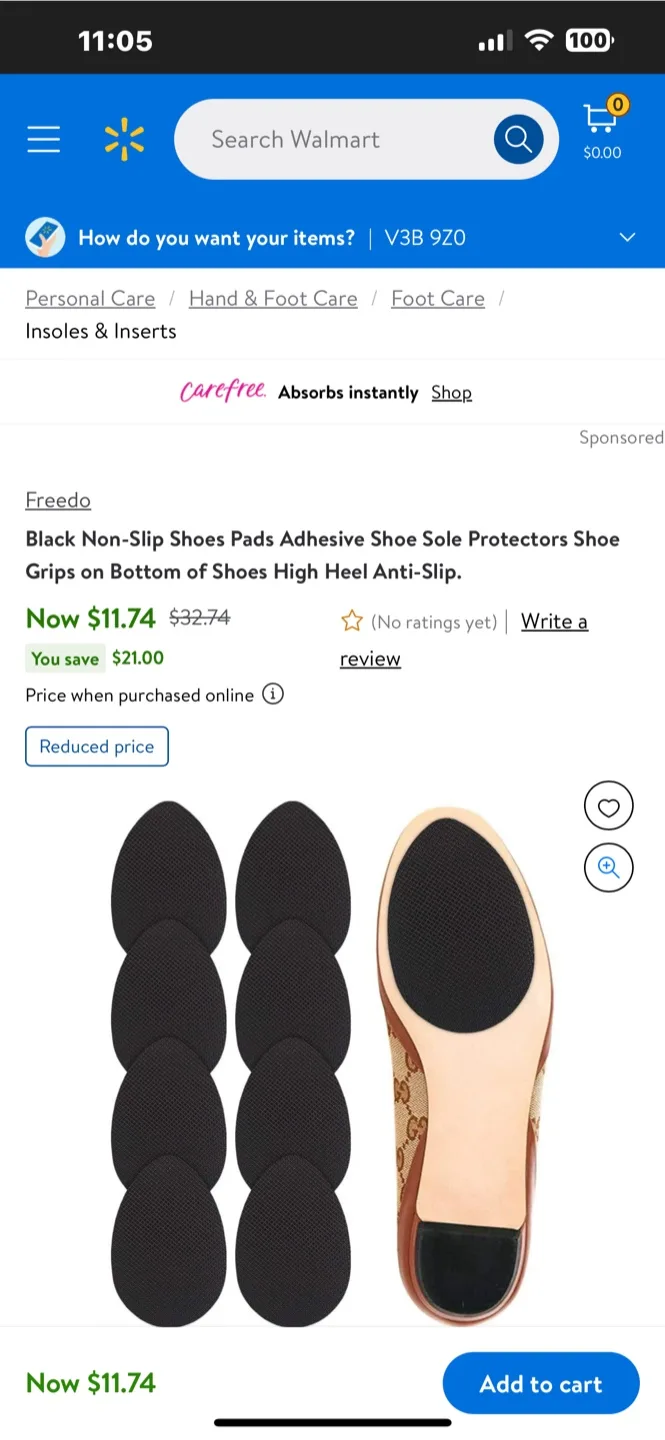
Task: Expand the delivery options chevron
Action: (627, 237)
